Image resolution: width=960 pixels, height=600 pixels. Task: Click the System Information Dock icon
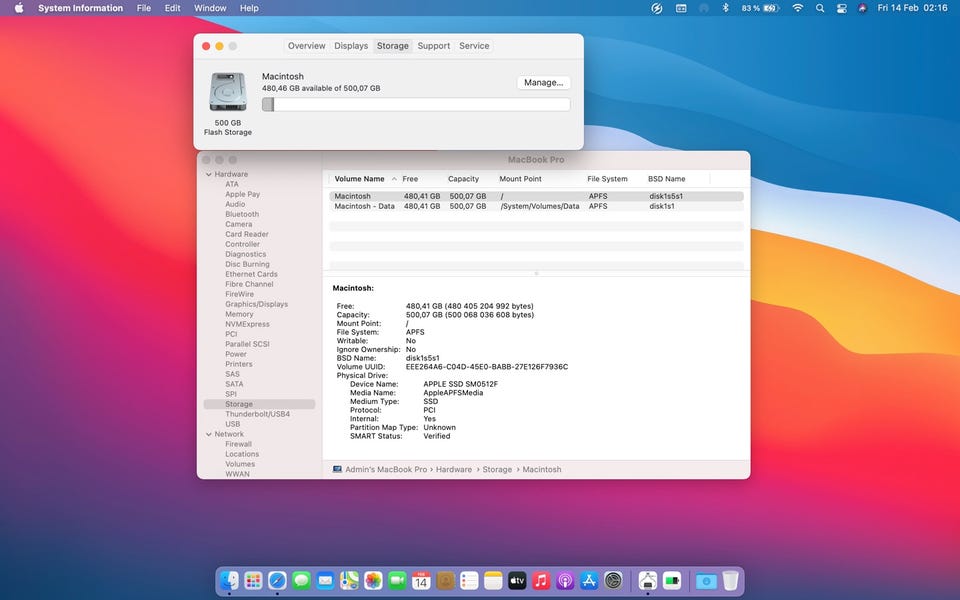coord(648,580)
